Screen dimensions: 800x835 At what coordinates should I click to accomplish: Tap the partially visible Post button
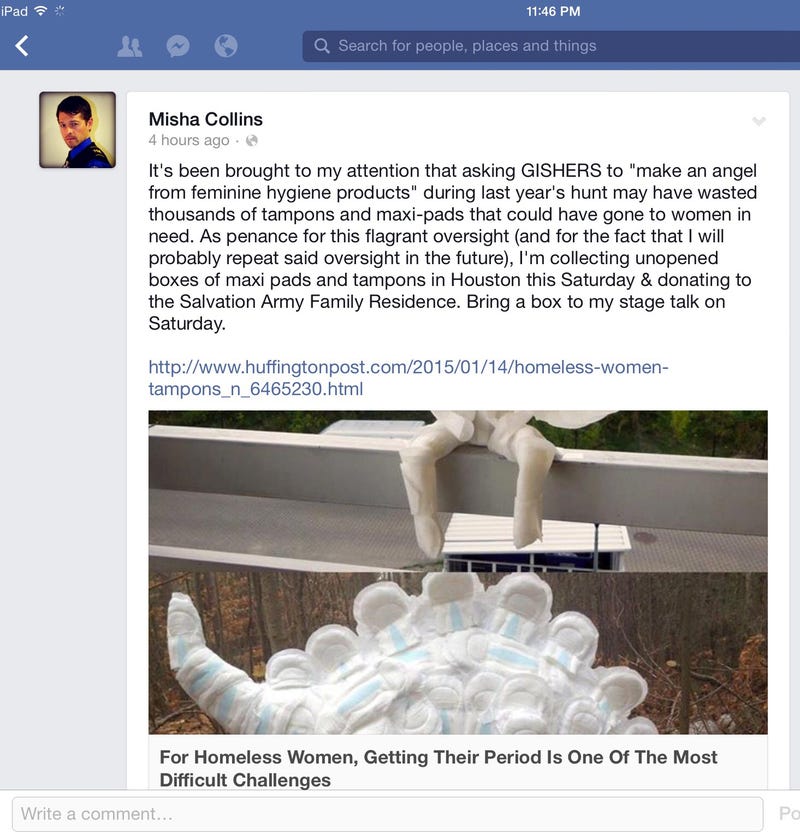(789, 814)
